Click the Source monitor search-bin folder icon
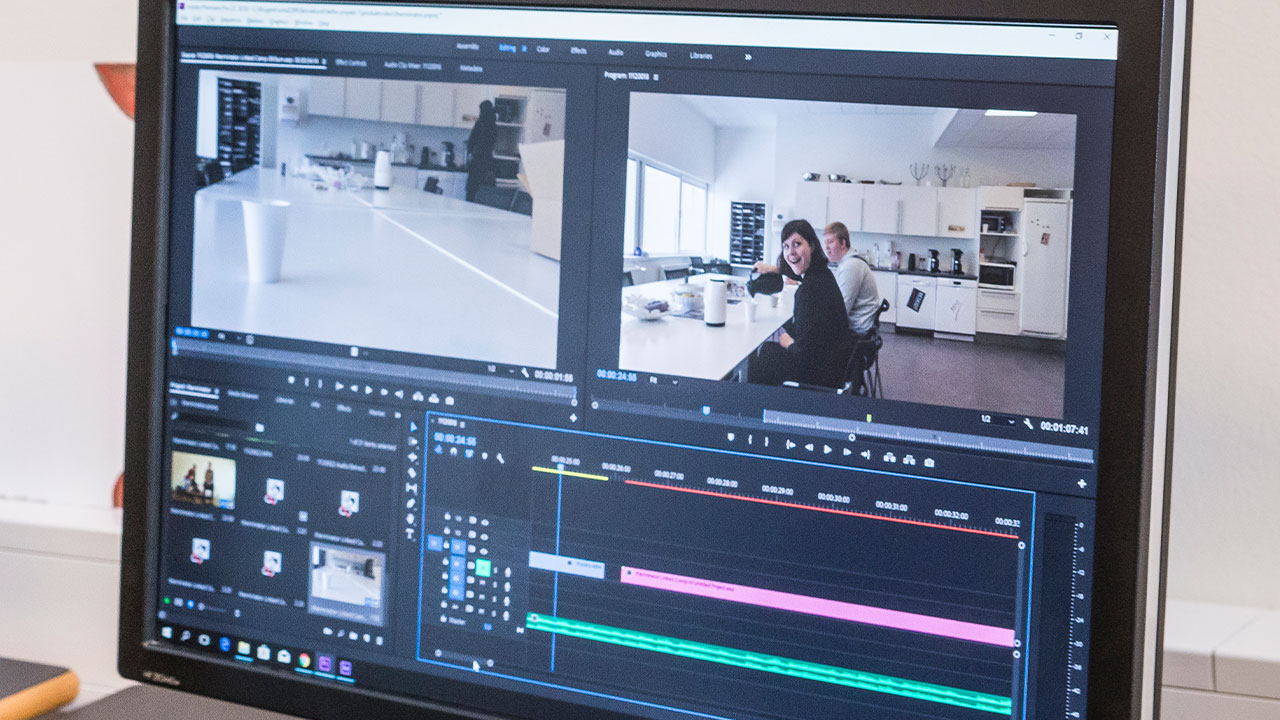Viewport: 1280px width, 720px height. (259, 427)
